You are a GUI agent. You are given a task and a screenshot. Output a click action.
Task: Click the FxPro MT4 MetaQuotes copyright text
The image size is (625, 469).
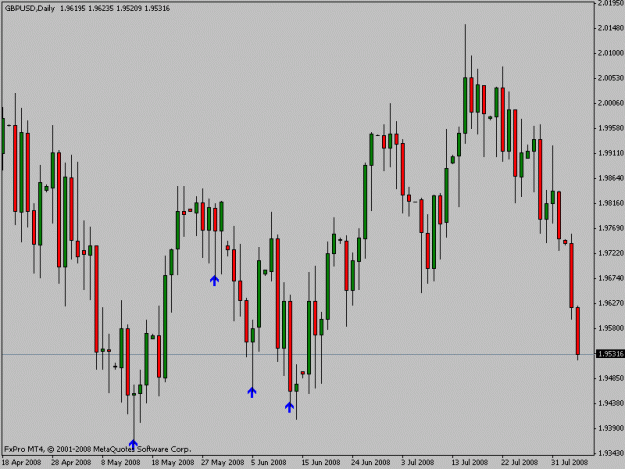(98, 449)
